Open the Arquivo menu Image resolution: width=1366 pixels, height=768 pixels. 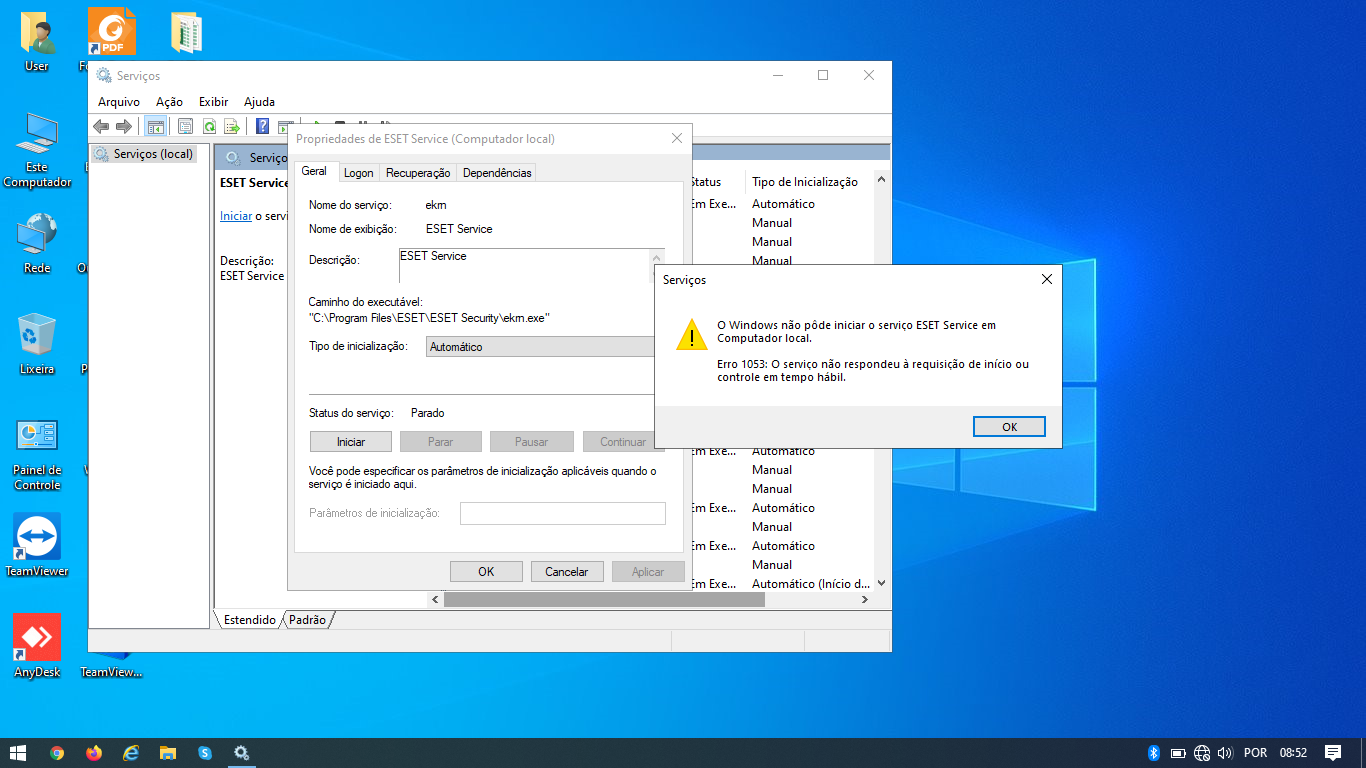[119, 102]
